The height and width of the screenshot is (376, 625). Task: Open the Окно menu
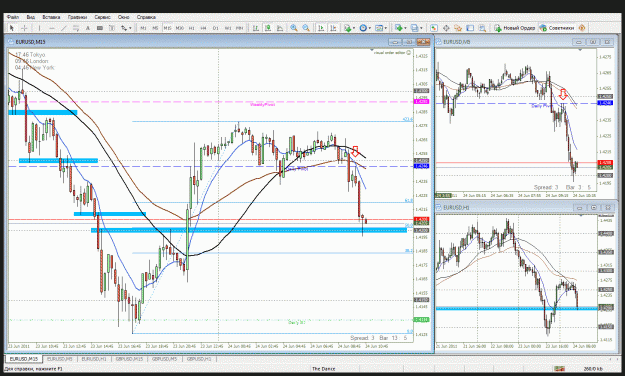[124, 17]
